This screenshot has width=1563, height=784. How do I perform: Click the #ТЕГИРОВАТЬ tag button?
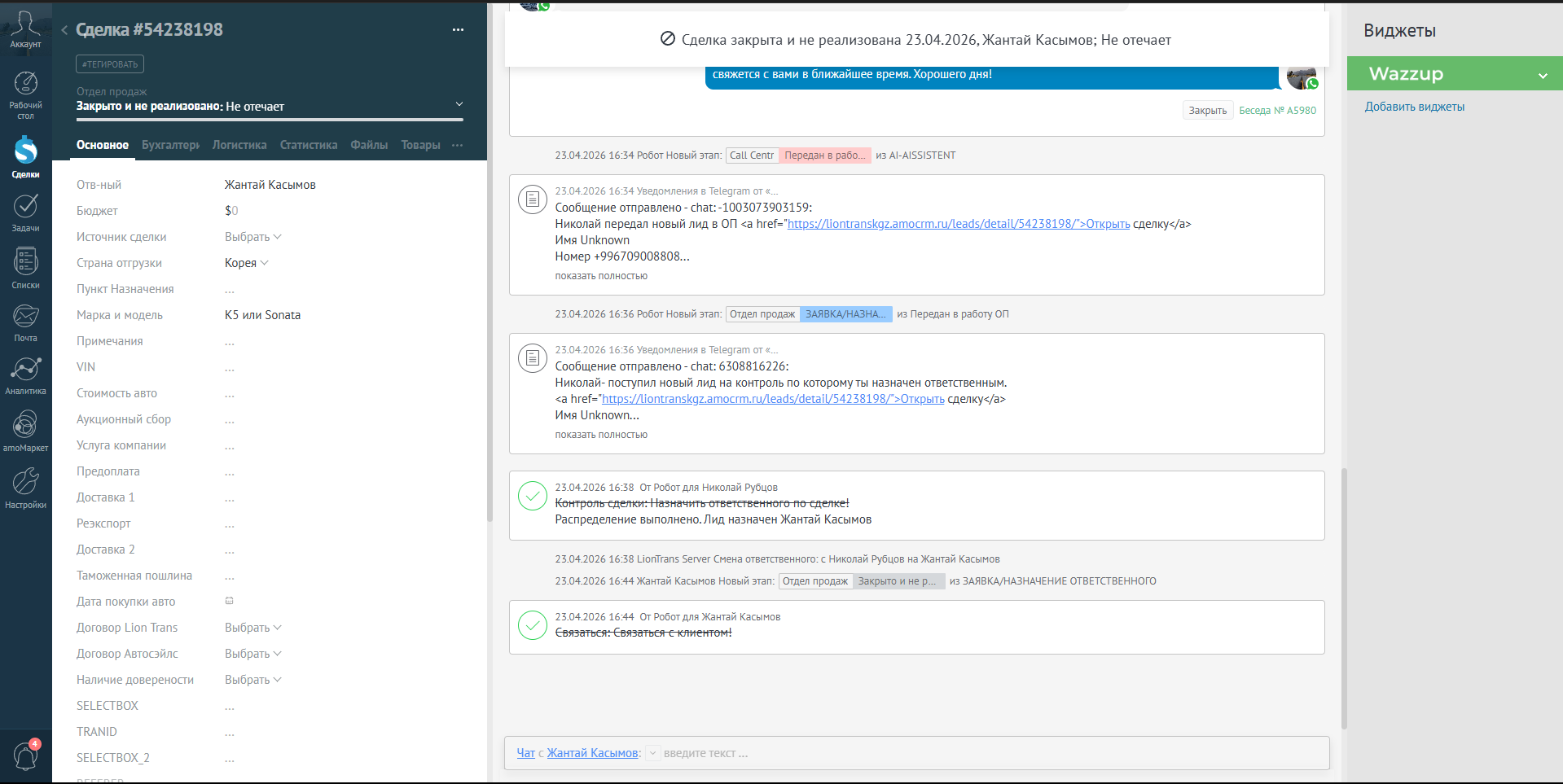coord(110,64)
